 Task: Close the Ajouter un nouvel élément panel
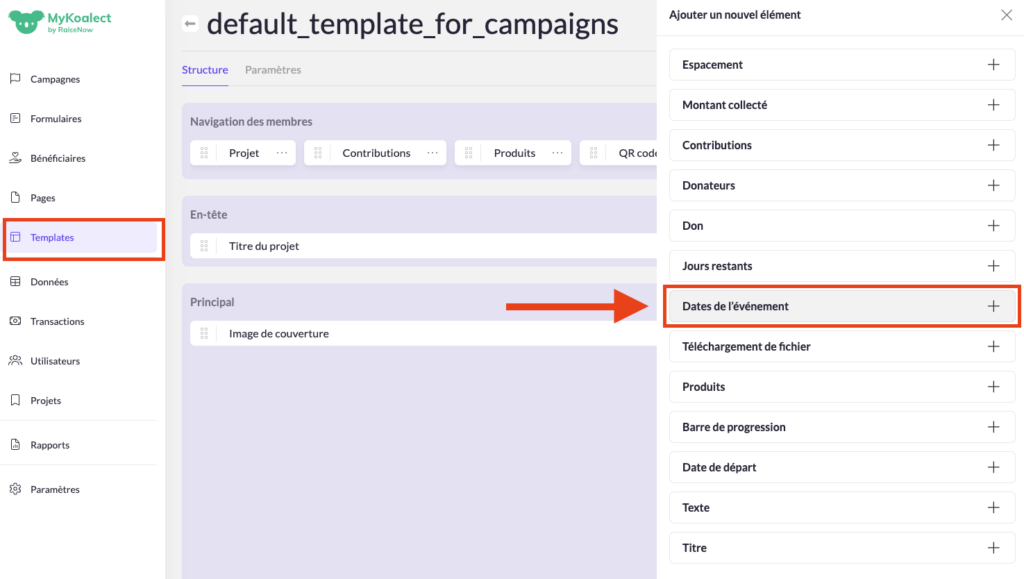(1006, 15)
